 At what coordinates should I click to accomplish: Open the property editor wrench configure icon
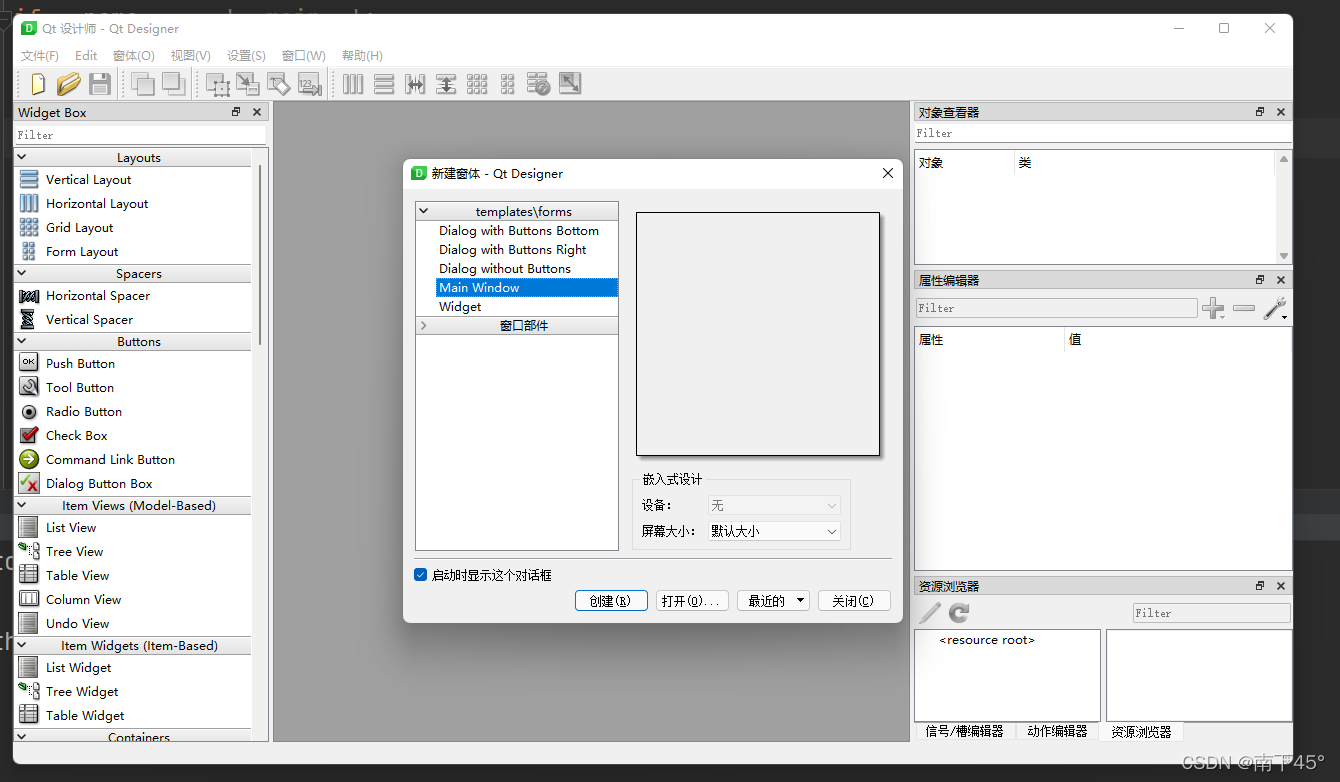(1275, 308)
